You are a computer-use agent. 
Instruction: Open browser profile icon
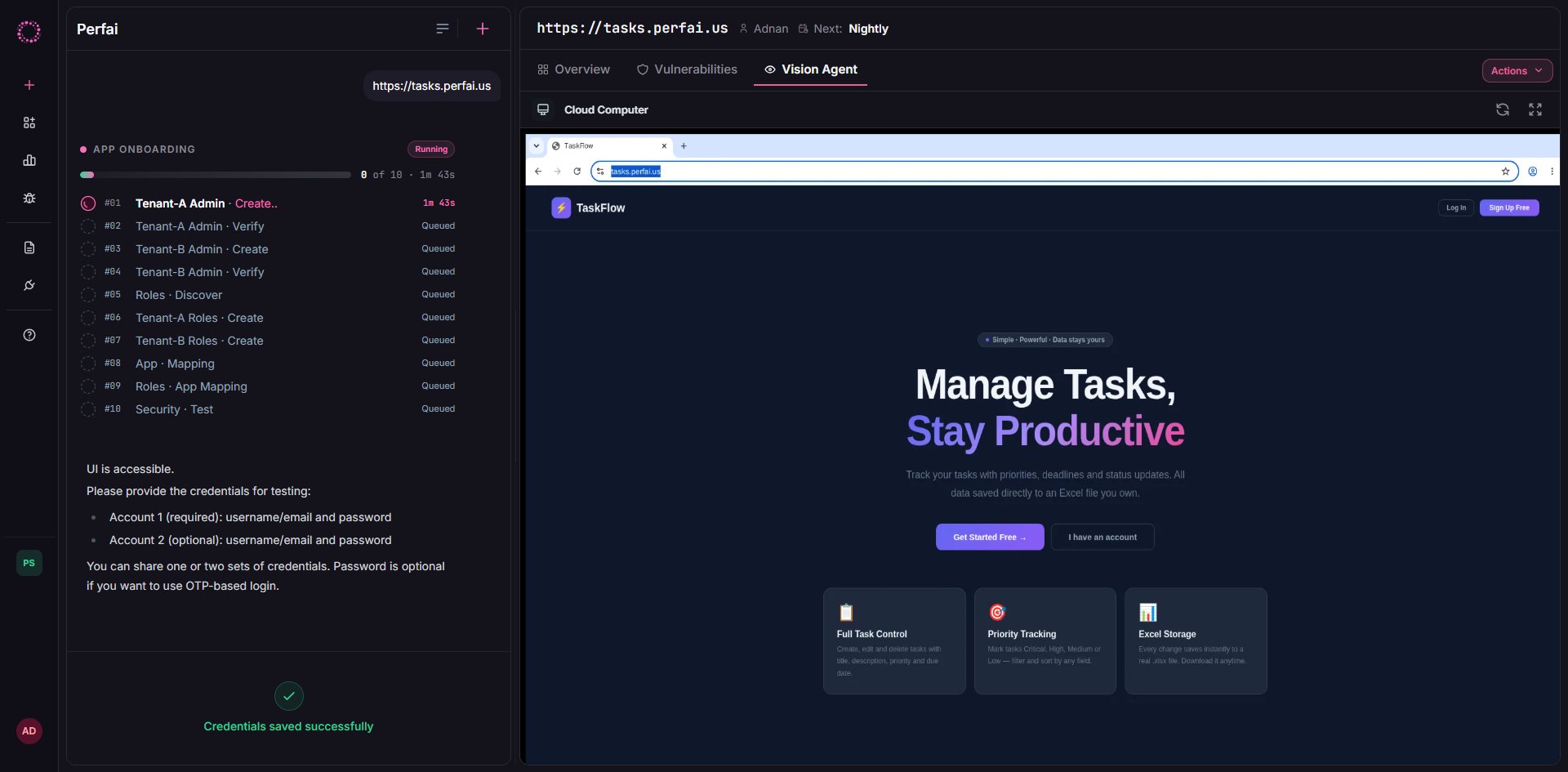coord(1533,172)
